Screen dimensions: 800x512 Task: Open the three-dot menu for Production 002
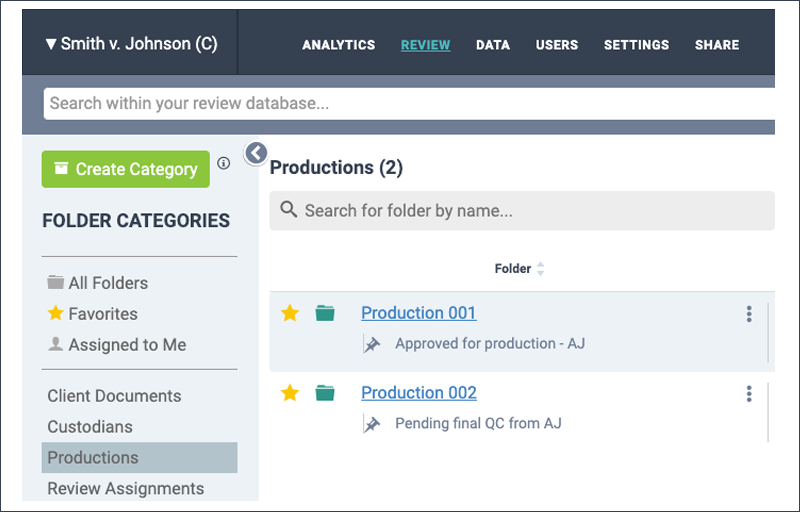click(x=749, y=394)
